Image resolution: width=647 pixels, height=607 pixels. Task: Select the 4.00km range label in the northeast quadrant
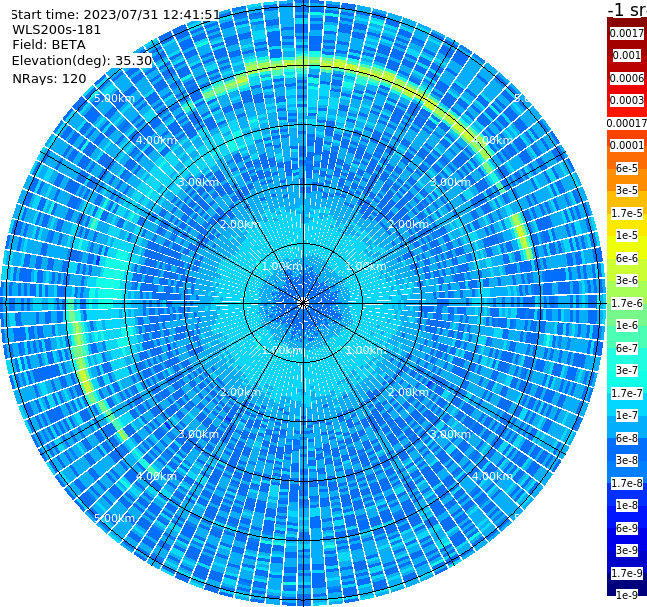pyautogui.click(x=492, y=140)
